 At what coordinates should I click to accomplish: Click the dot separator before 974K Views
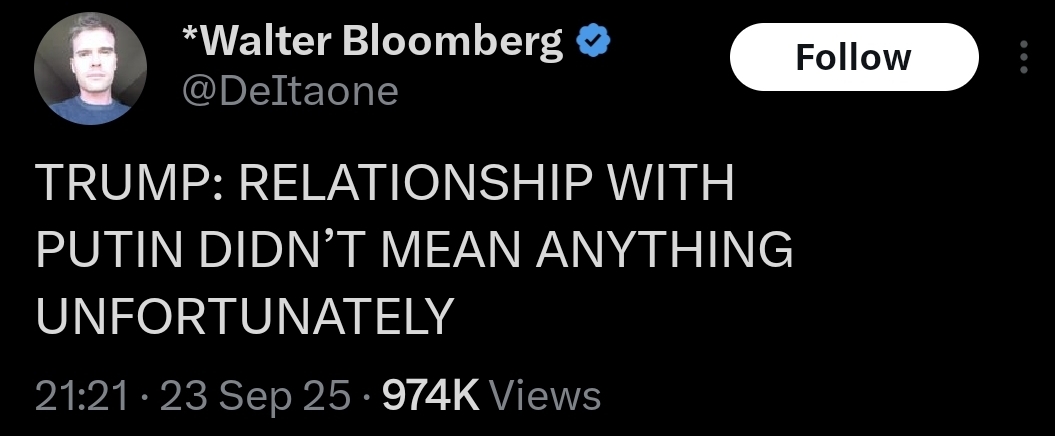[367, 397]
